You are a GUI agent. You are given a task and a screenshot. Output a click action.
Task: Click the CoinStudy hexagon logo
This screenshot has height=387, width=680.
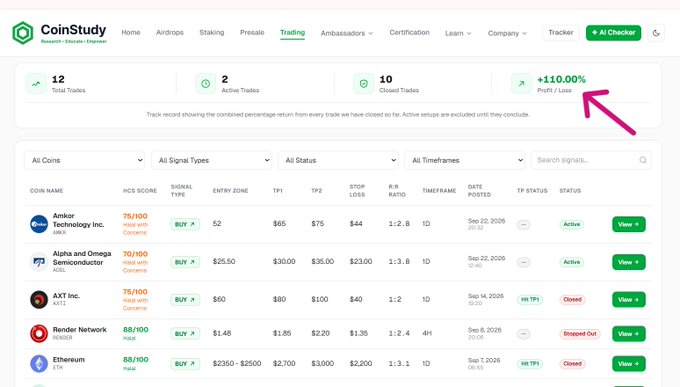[x=23, y=33]
